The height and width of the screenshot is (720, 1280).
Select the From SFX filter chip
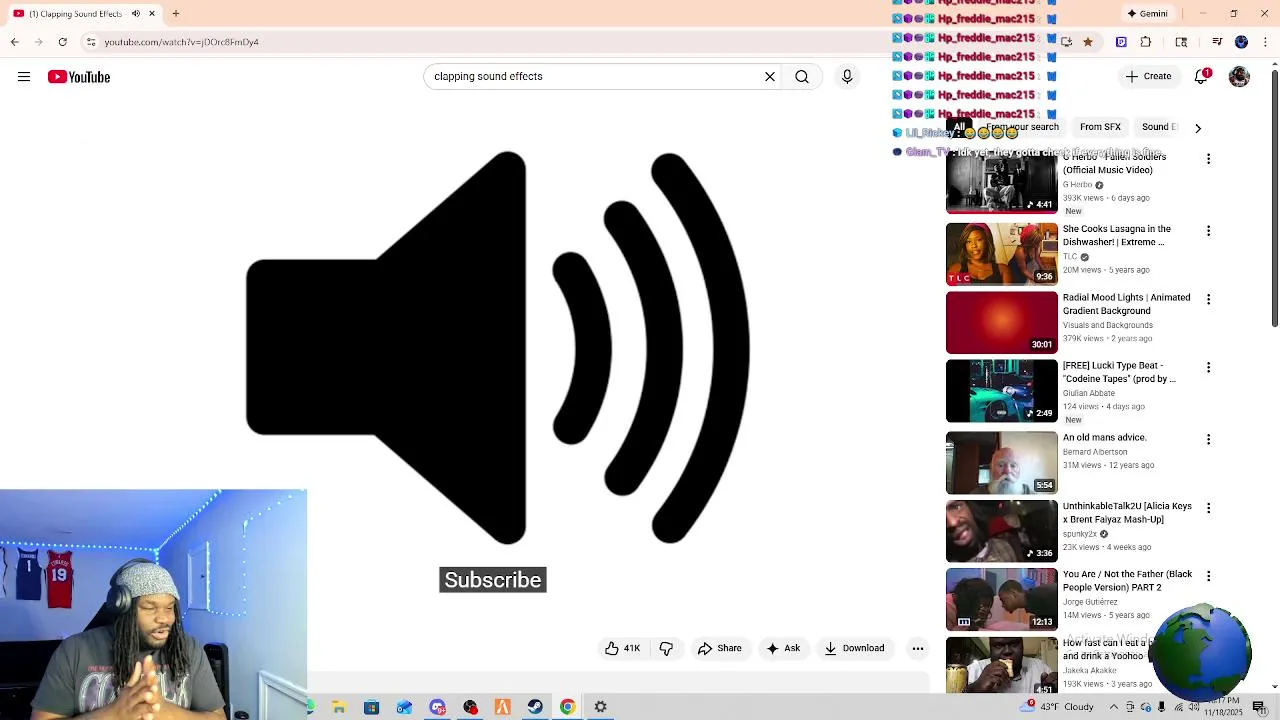[x=1100, y=127]
